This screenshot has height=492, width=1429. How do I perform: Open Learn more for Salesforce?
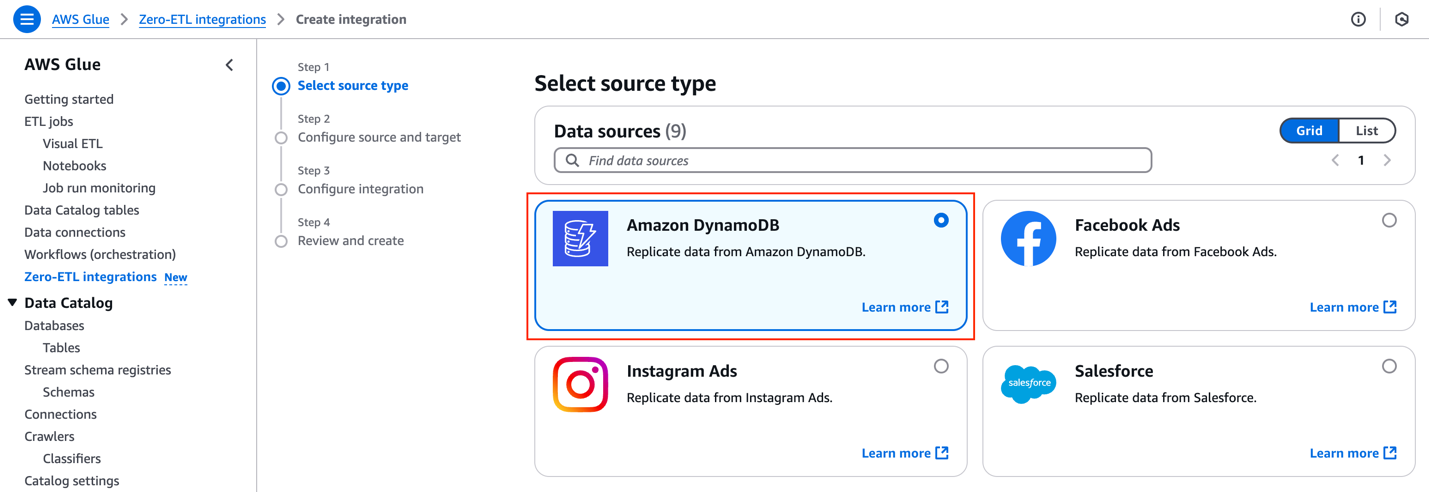(1353, 453)
